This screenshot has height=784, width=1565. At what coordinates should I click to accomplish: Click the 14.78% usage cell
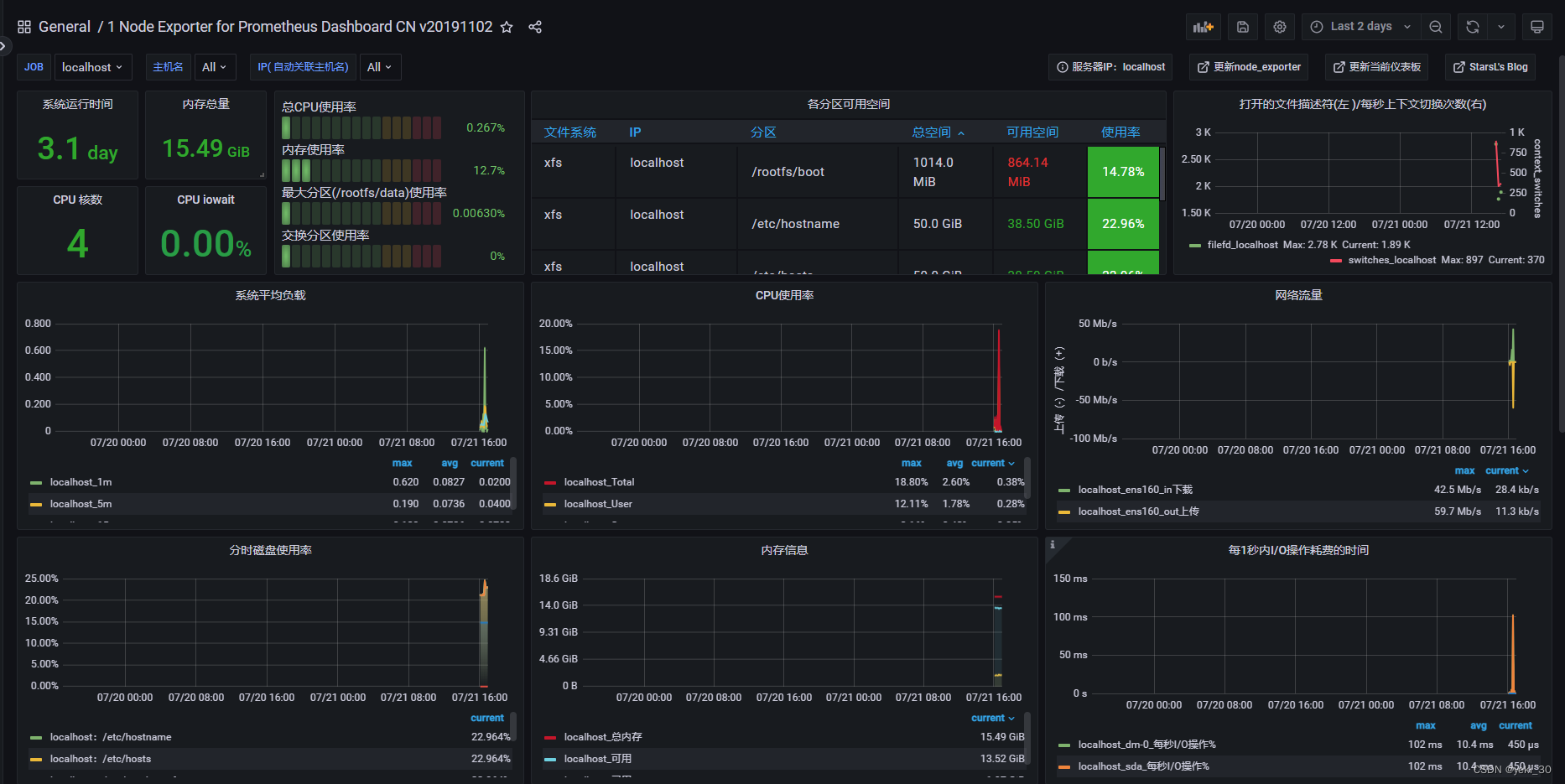coord(1123,172)
